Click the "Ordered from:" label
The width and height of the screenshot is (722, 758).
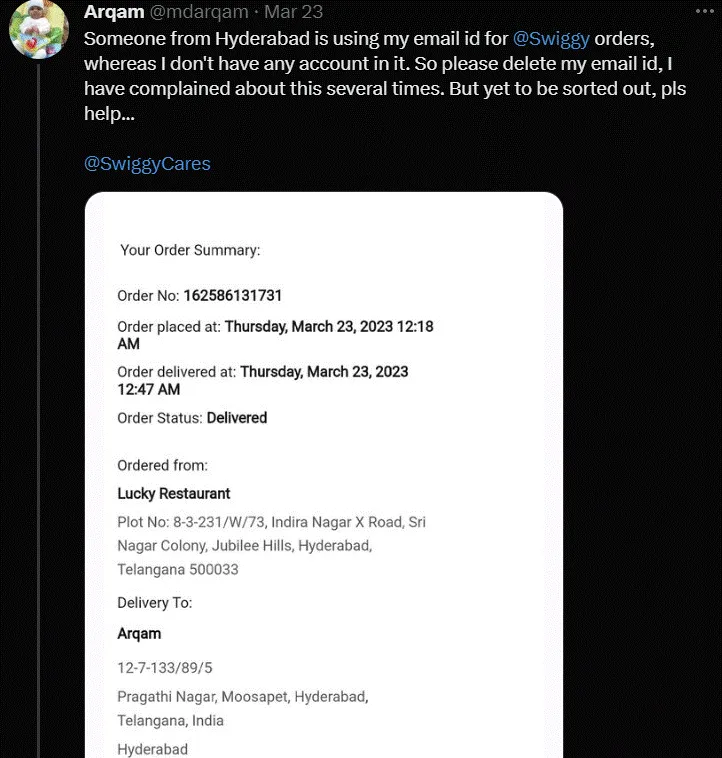(x=162, y=466)
